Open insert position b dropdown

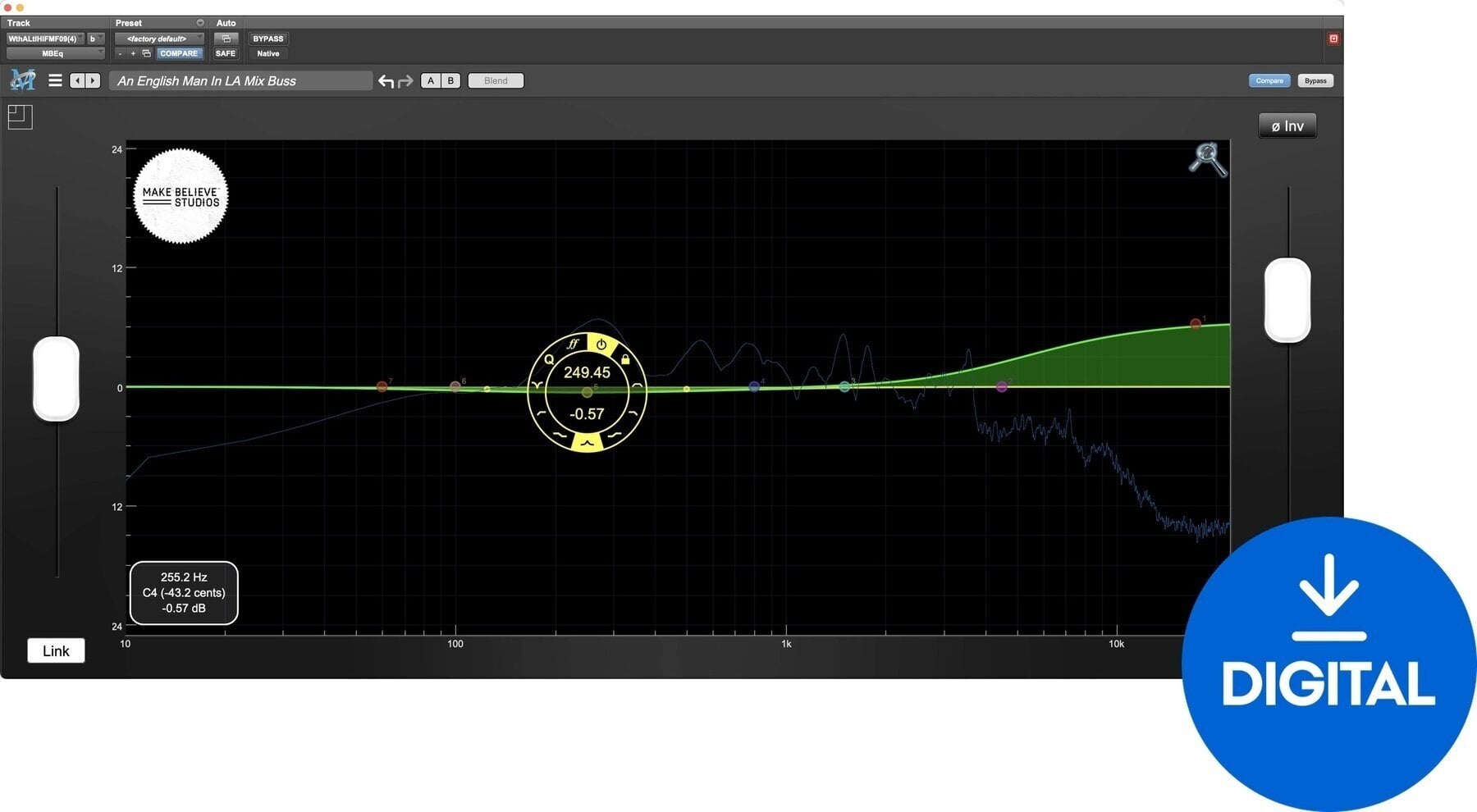[95, 39]
